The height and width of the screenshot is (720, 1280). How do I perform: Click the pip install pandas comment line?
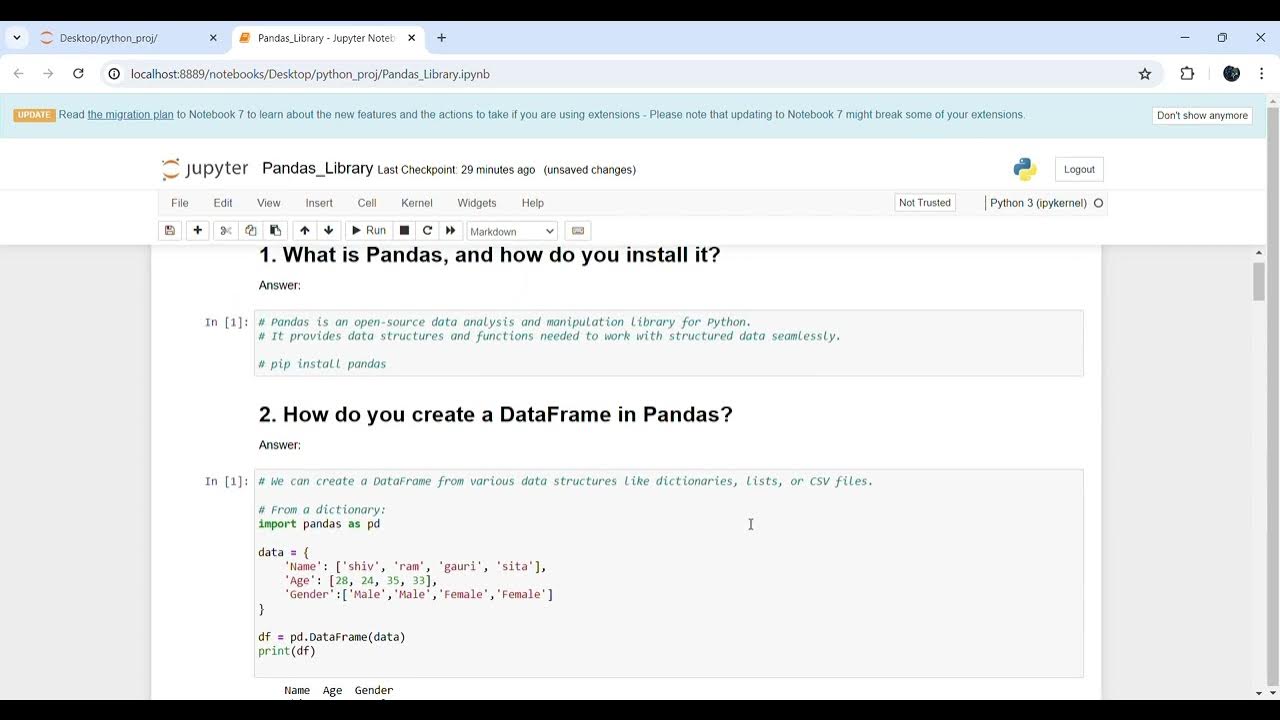pos(322,364)
